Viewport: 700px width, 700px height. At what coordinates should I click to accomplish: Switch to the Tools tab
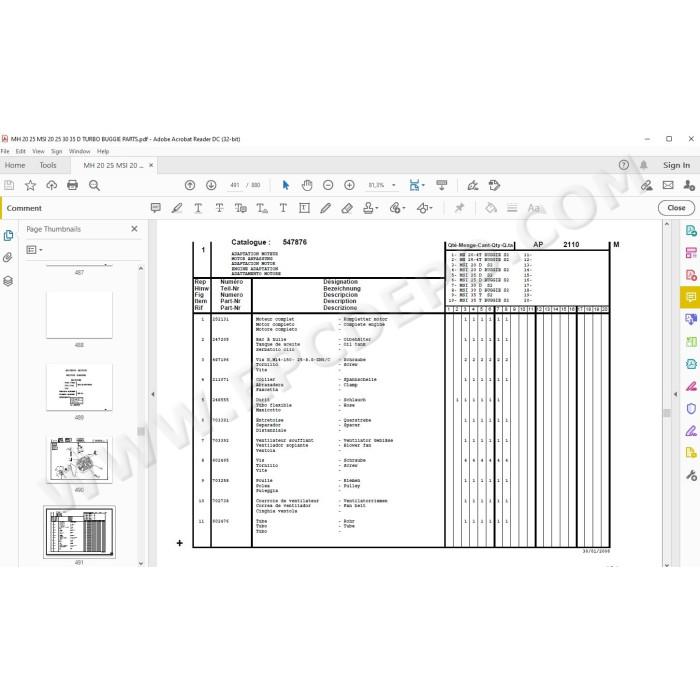(x=48, y=165)
